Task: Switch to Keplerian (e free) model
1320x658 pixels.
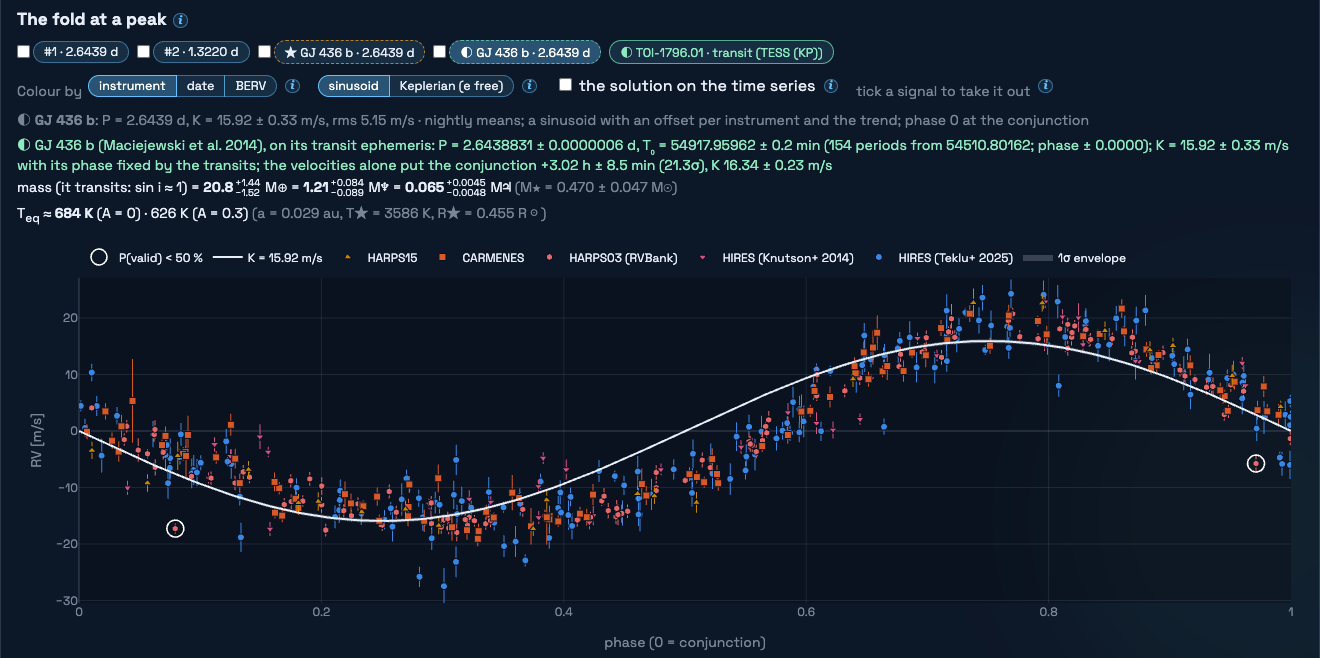Action: (x=451, y=86)
